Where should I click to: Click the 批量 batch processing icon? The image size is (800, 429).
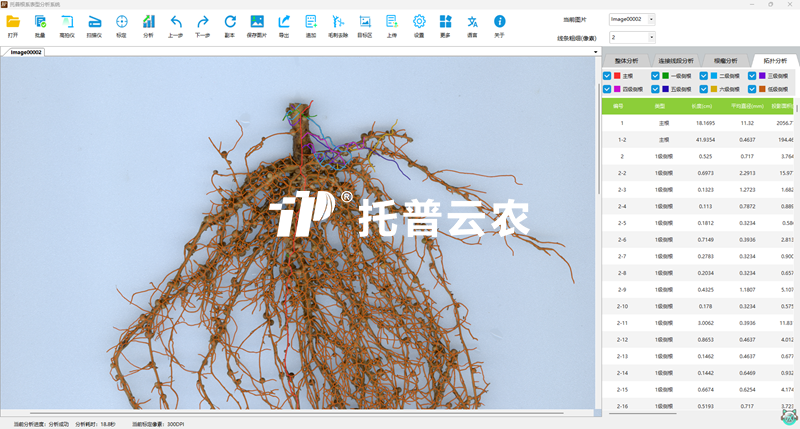(x=40, y=22)
